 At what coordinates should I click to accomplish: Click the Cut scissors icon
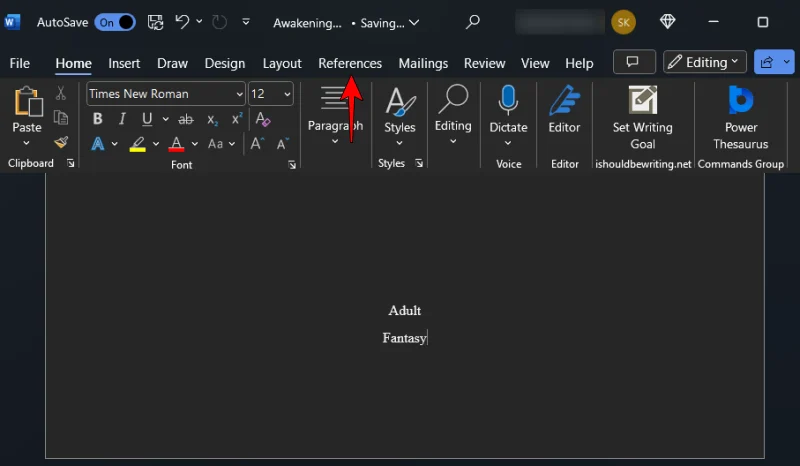(x=61, y=93)
